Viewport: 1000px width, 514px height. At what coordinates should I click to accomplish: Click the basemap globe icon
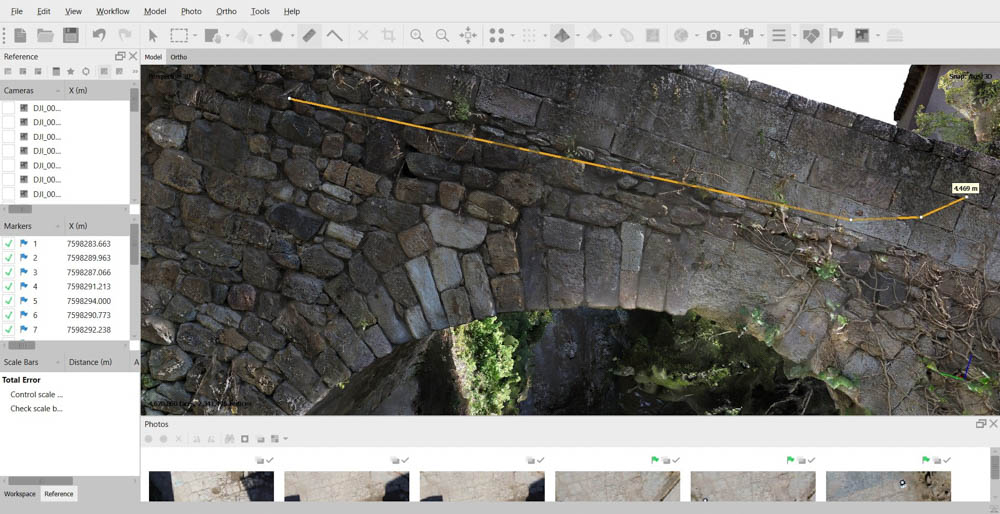[681, 36]
